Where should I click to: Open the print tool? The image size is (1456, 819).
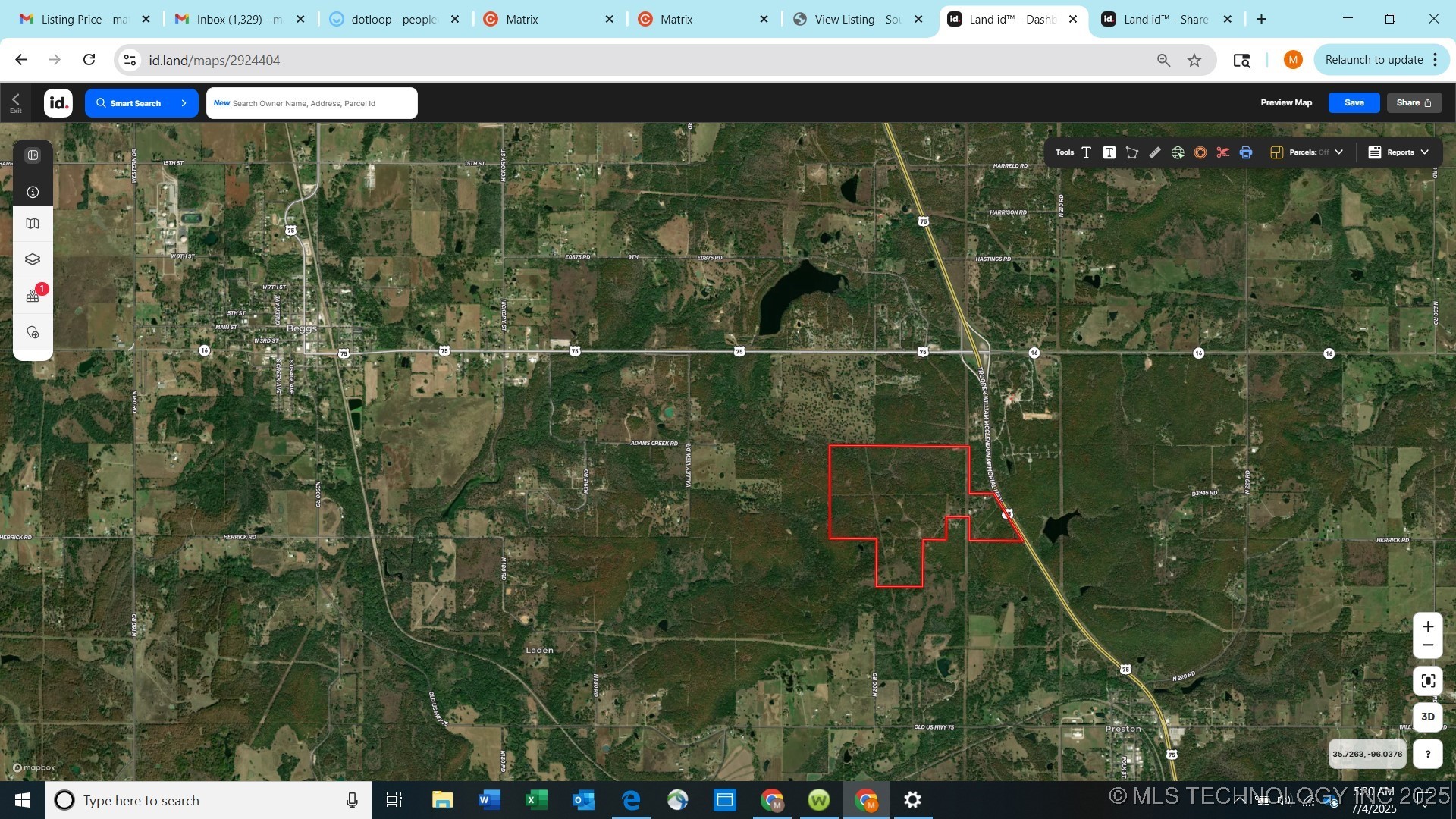point(1246,152)
